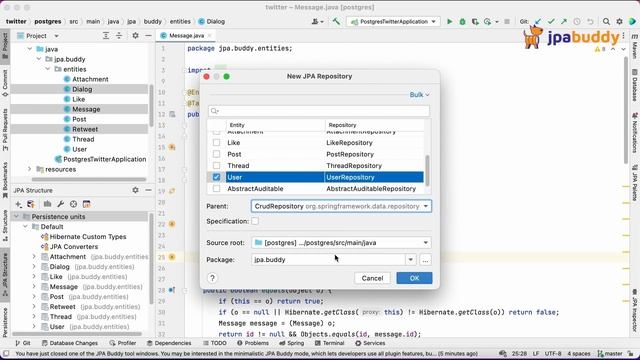Open wrench settings in JPA Structure toolbar

pos(60,204)
